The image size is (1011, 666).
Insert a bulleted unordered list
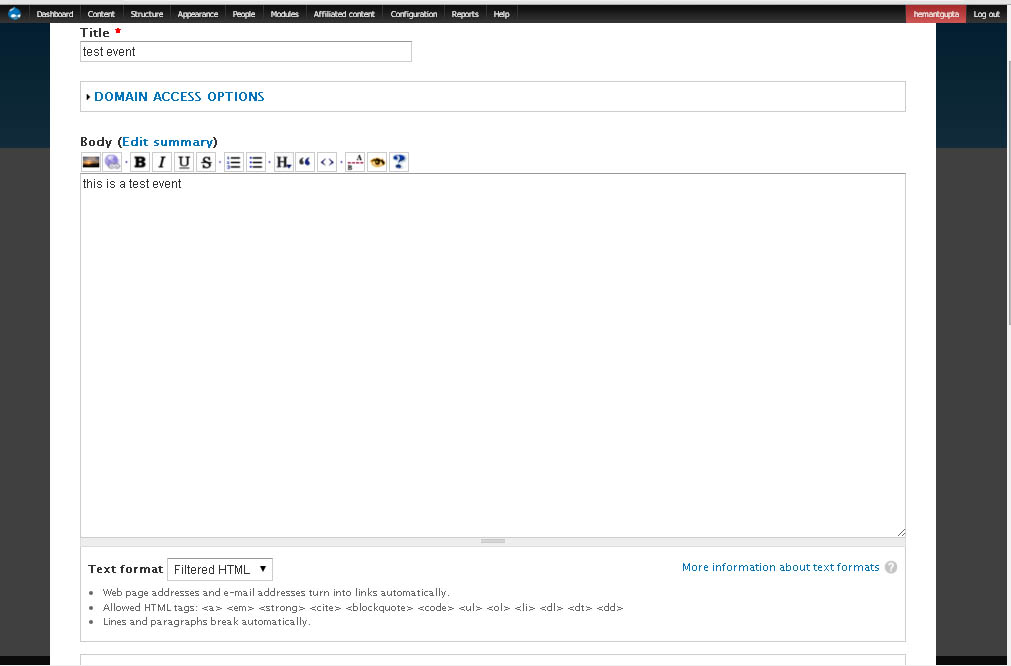(x=256, y=162)
